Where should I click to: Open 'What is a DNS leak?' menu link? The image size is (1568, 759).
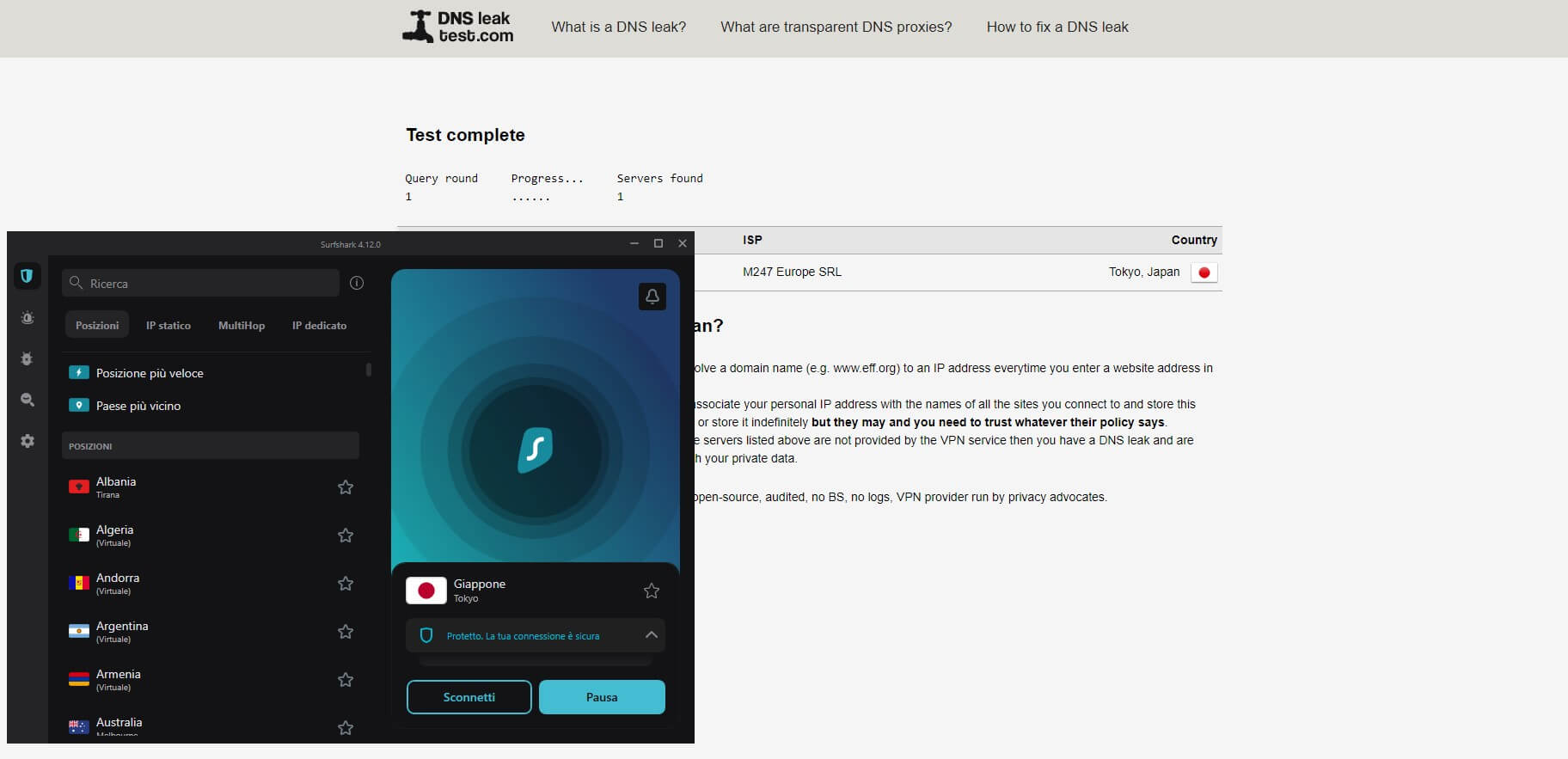(619, 27)
